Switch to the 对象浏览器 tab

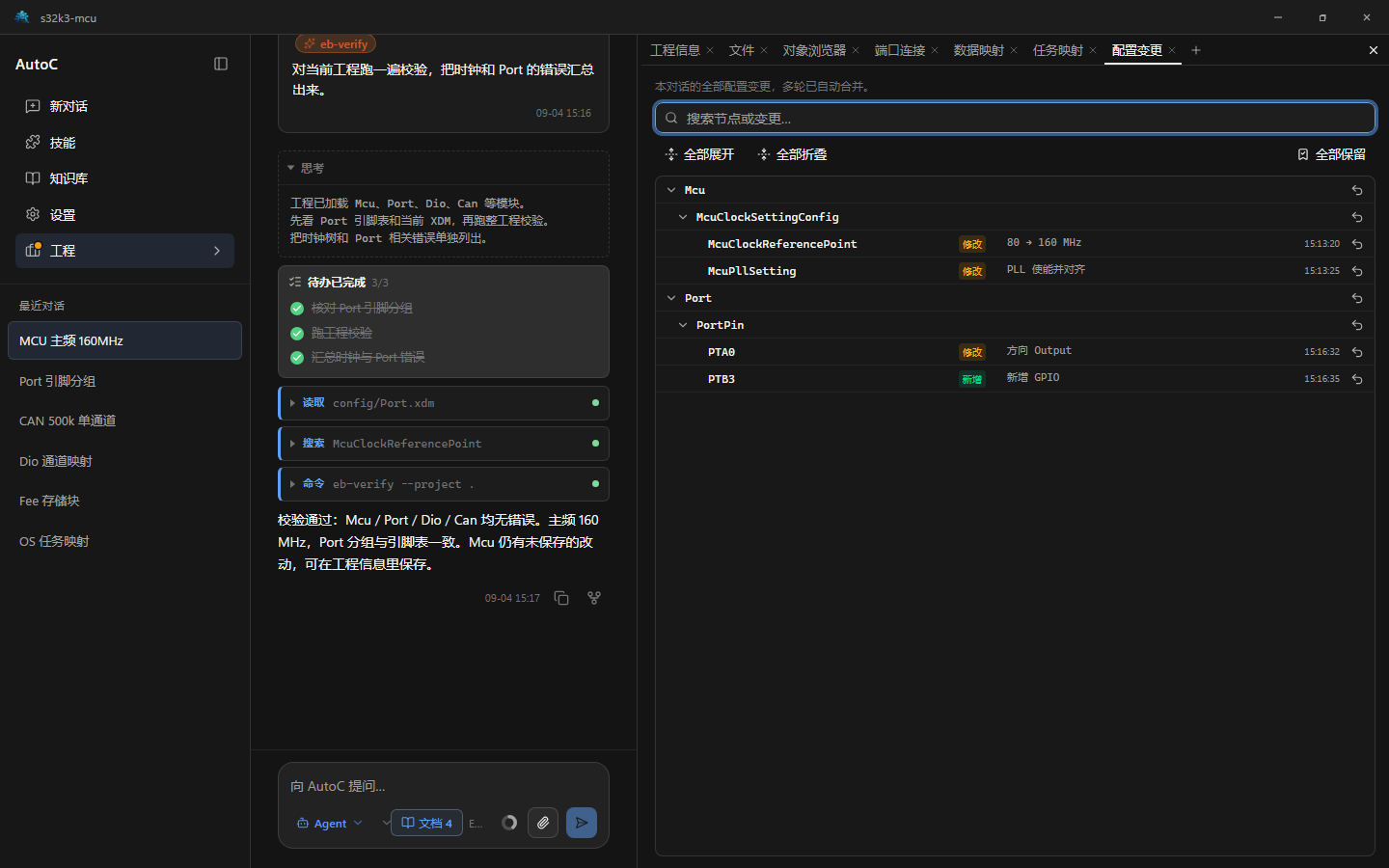(814, 50)
